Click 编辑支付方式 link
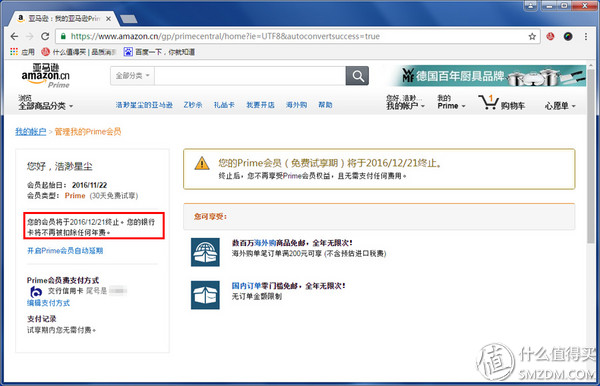The height and width of the screenshot is (386, 600). click(48, 303)
